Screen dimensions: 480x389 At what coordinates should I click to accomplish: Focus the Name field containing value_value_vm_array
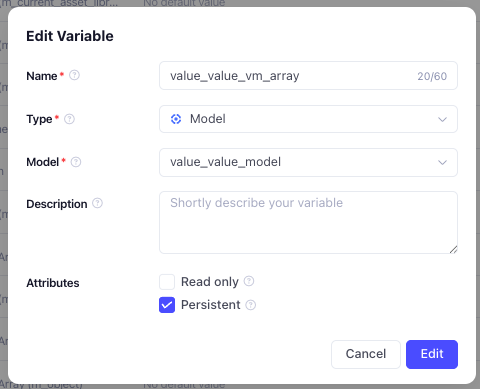[x=308, y=76]
